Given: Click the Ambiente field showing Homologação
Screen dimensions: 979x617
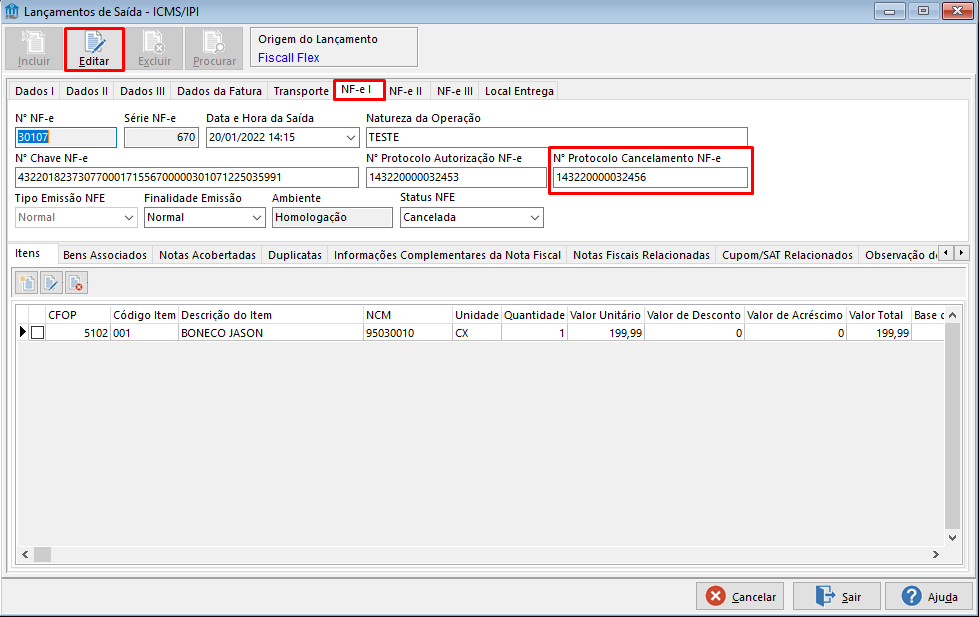Looking at the screenshot, I should (x=332, y=217).
